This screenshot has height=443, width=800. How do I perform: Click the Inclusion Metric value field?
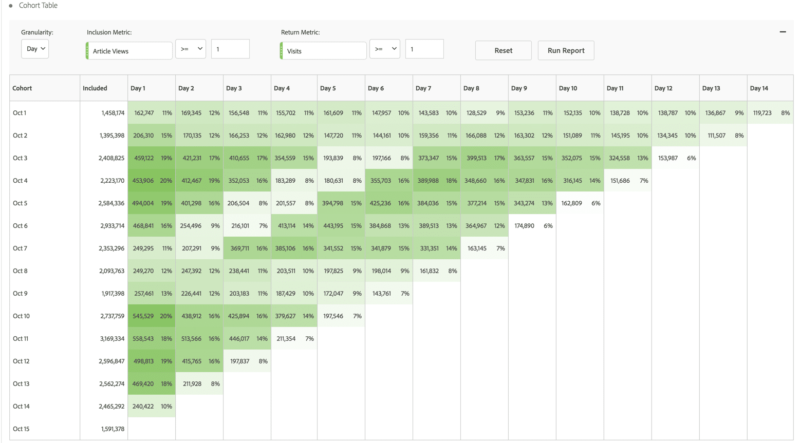pyautogui.click(x=230, y=49)
